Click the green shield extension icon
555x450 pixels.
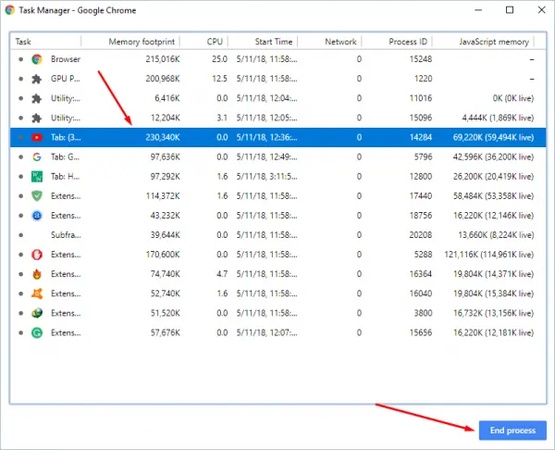37,196
